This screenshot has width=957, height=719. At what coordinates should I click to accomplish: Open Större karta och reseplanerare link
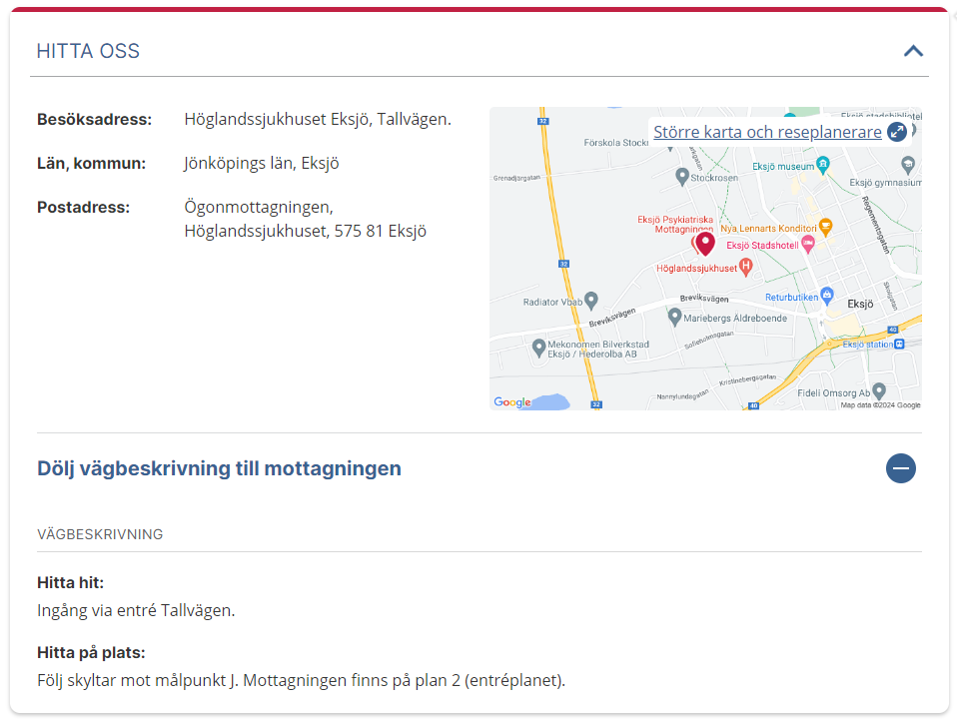(x=767, y=132)
